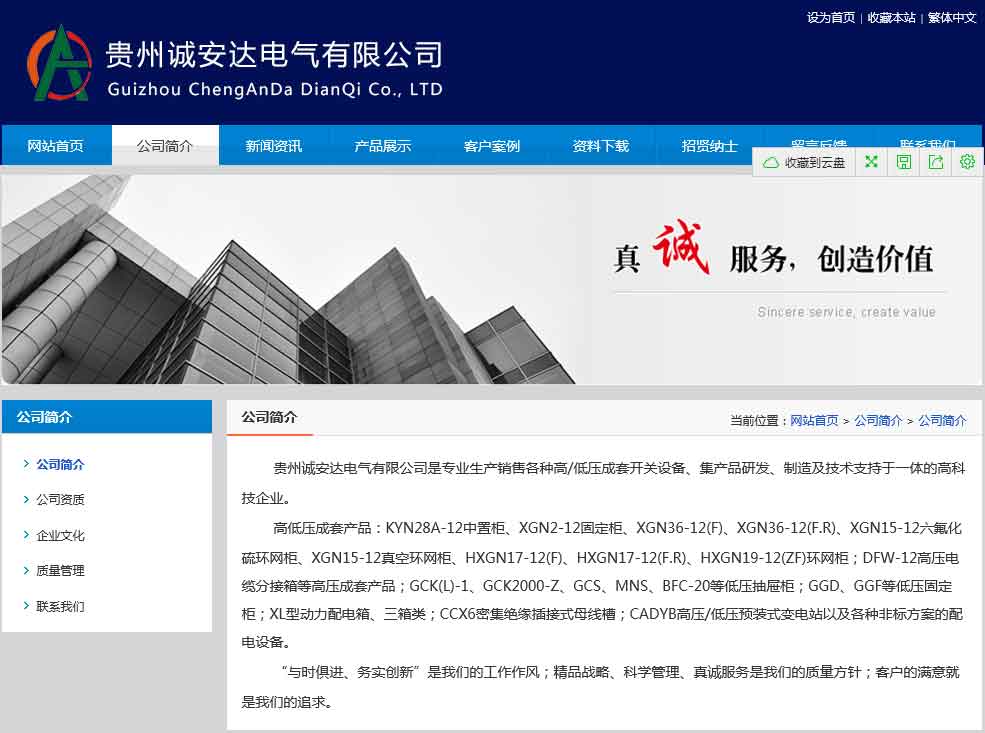The image size is (985, 733).
Task: Open the 招贤纳士 navigation item
Action: tap(710, 146)
